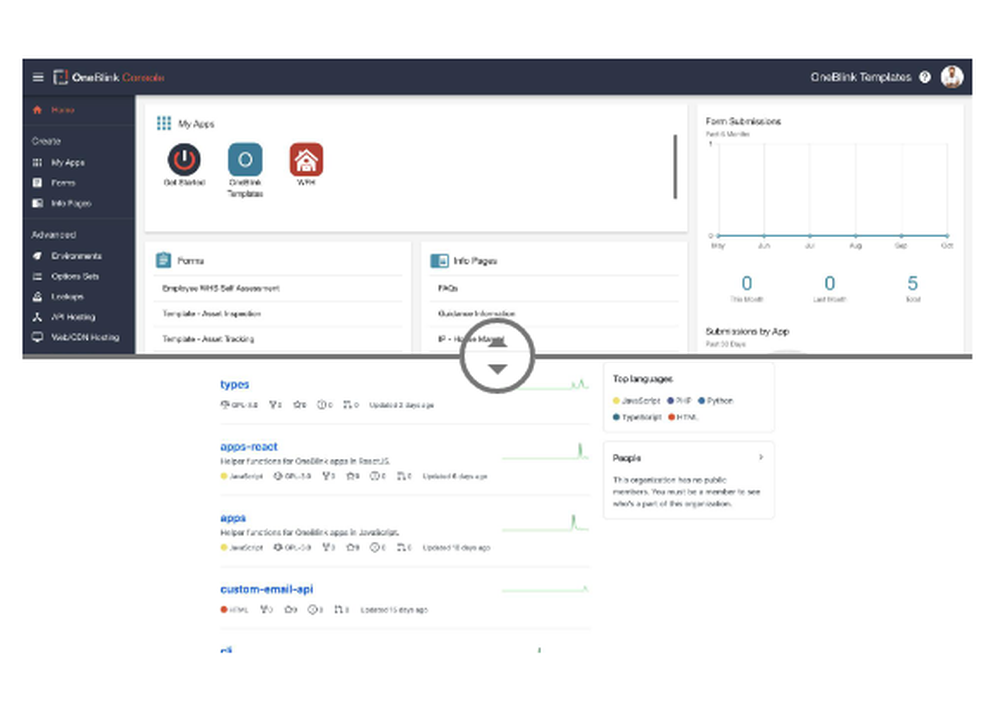The height and width of the screenshot is (715, 1000).
Task: Click the PHP language in Top languages
Action: pos(679,401)
